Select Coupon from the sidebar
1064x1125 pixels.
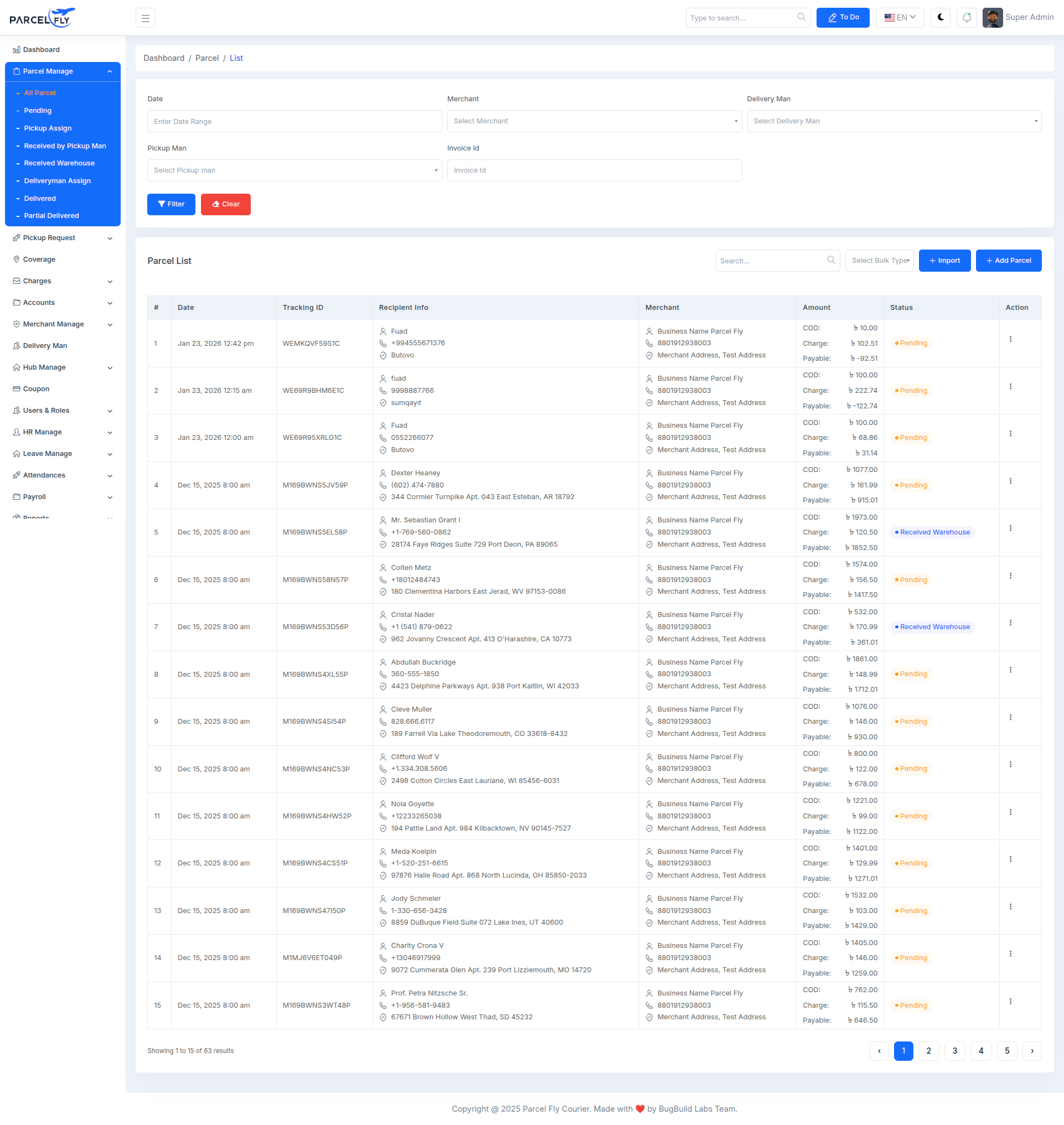(x=37, y=388)
